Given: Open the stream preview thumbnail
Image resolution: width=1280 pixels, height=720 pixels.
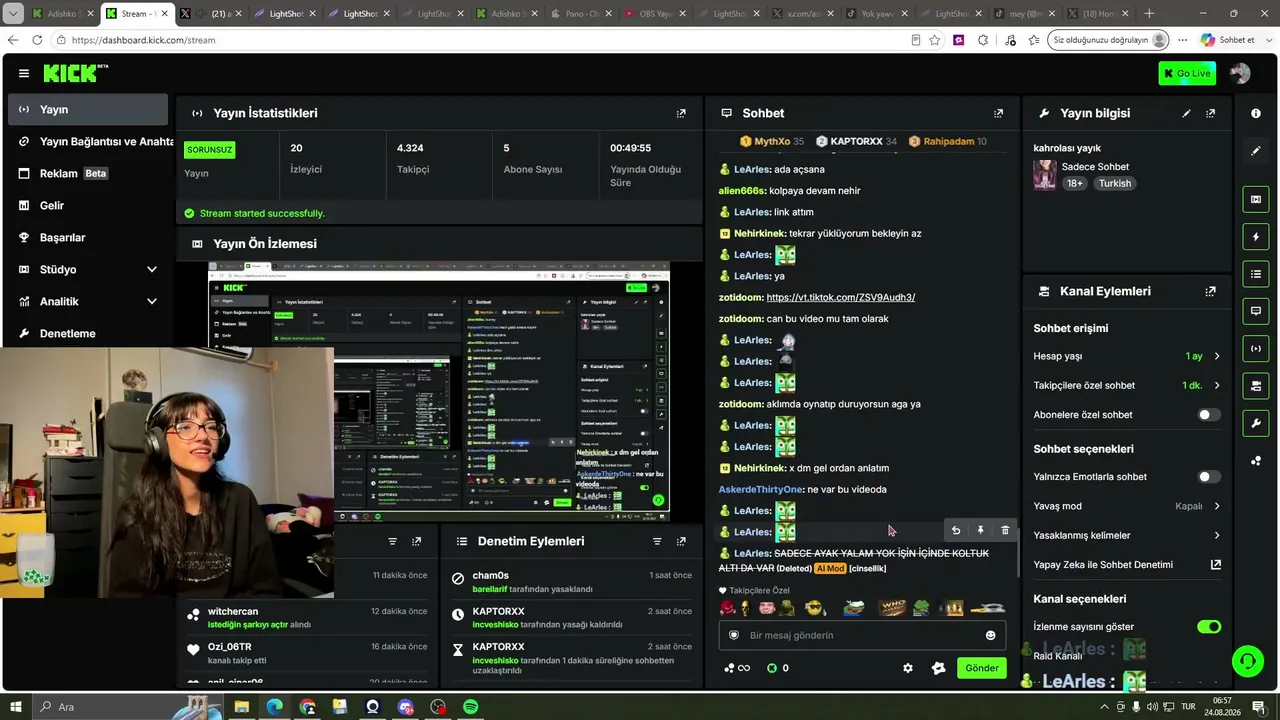Looking at the screenshot, I should tap(439, 392).
